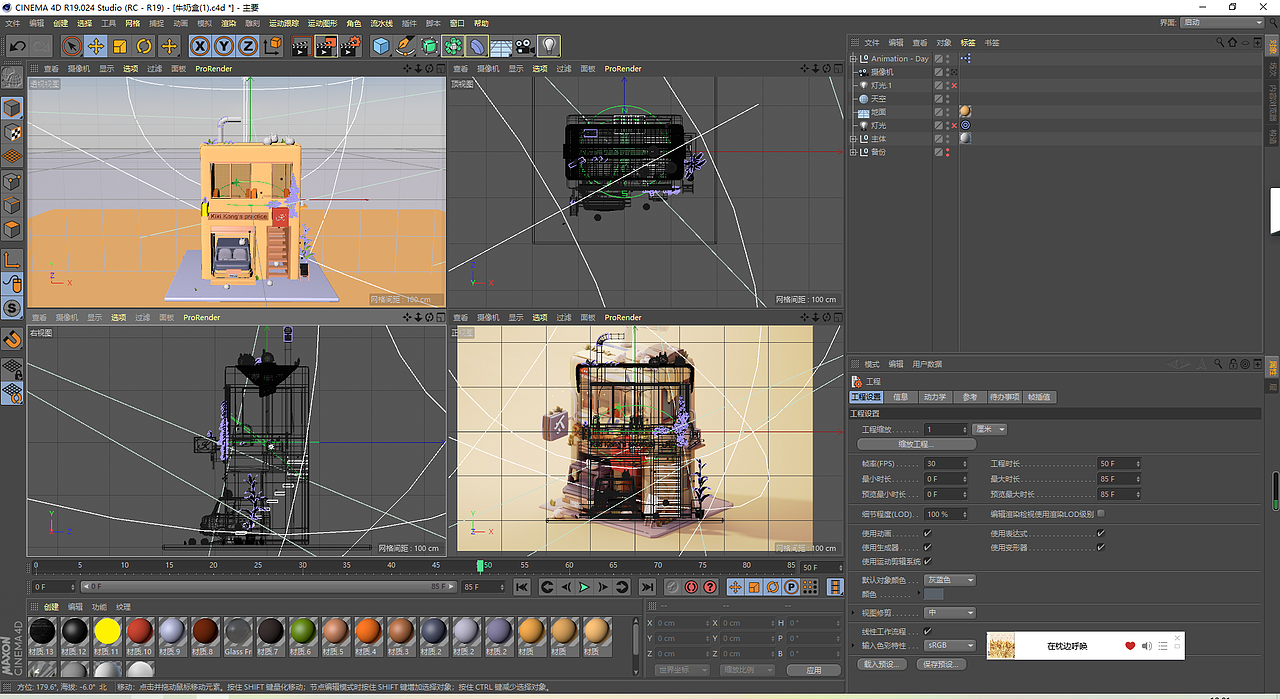
Task: Go to start of animation button
Action: tap(522, 587)
